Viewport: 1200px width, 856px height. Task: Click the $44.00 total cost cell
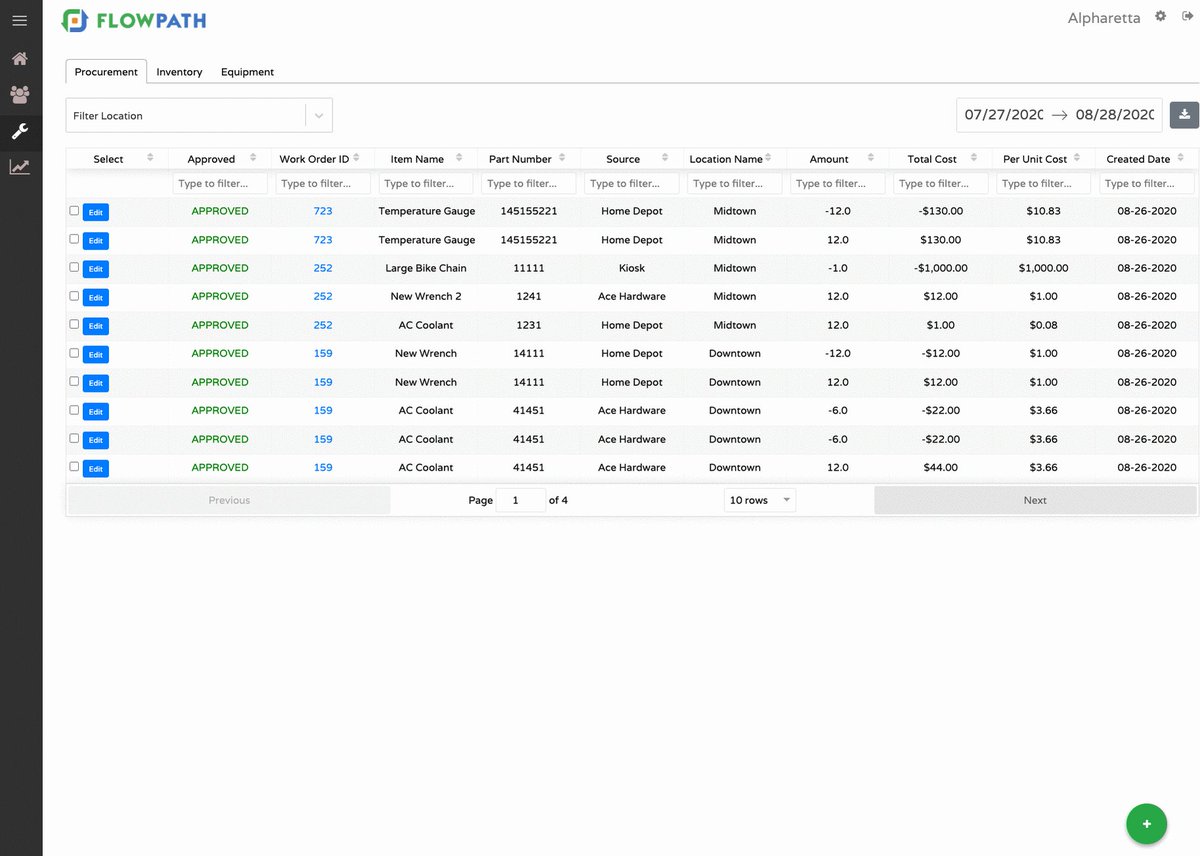click(x=941, y=467)
